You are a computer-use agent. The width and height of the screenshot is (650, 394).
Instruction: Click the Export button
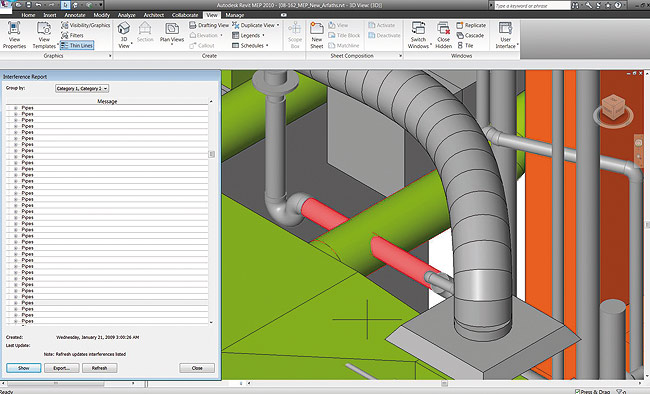click(x=61, y=368)
